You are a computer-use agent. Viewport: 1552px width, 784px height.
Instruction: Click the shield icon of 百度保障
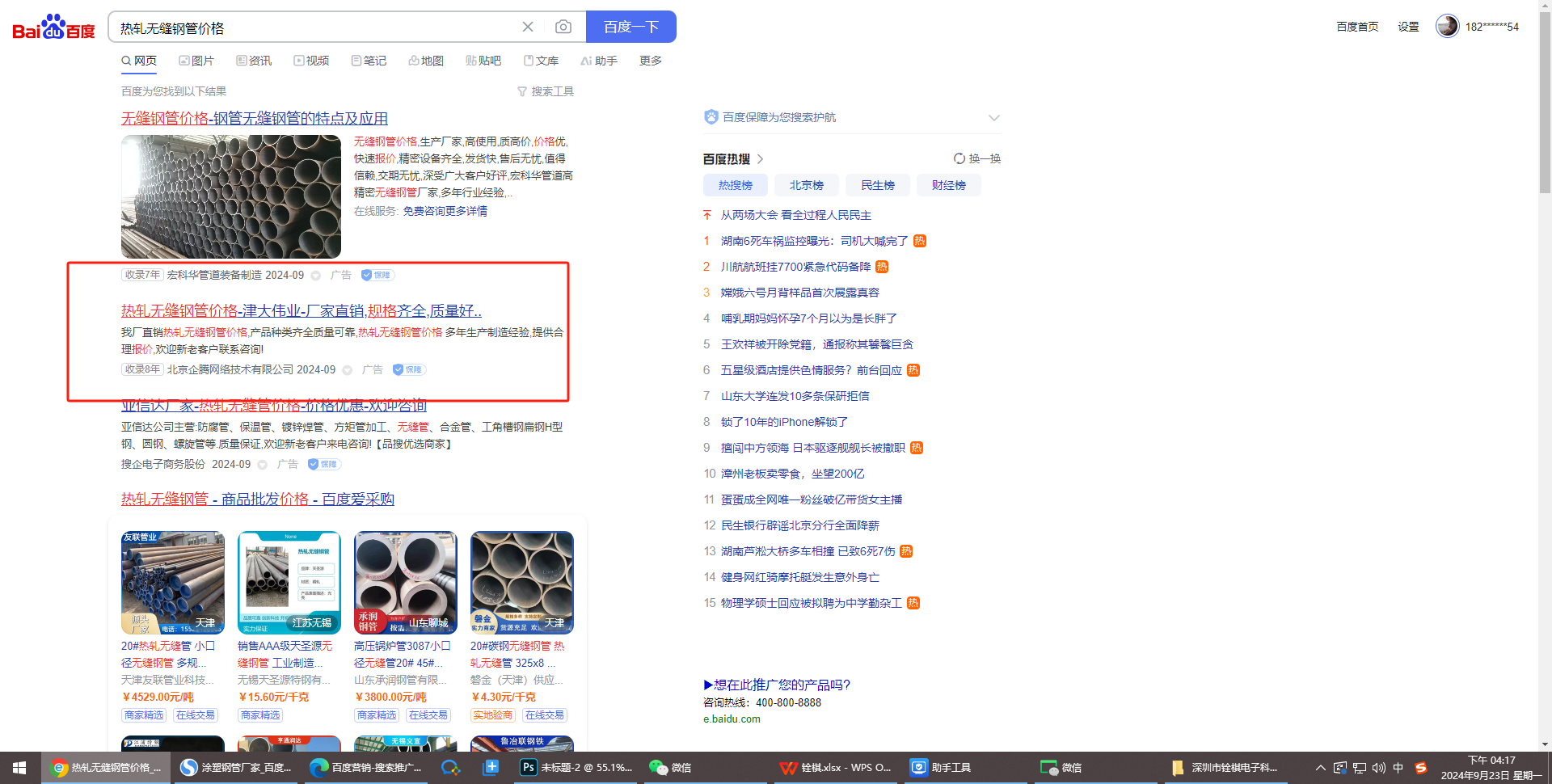pos(711,117)
